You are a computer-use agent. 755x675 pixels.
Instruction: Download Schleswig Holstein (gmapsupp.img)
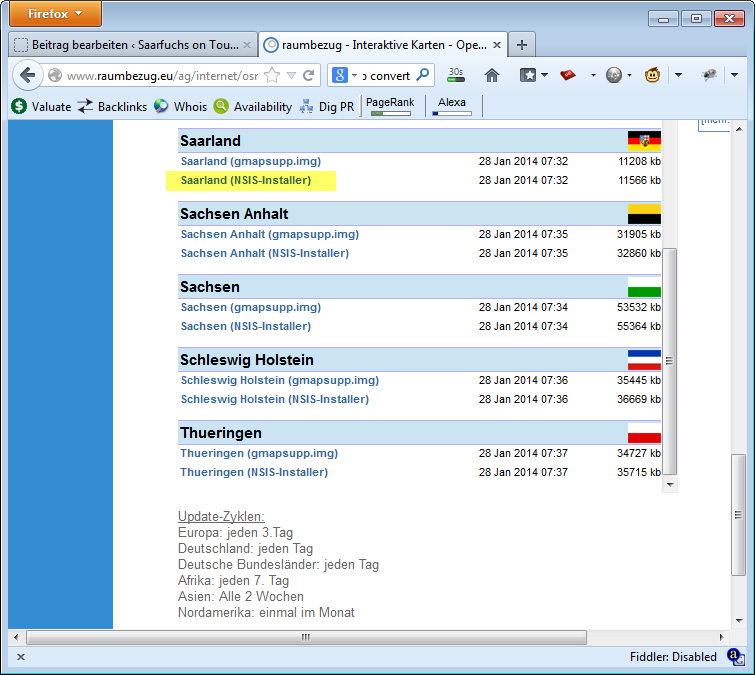(280, 380)
